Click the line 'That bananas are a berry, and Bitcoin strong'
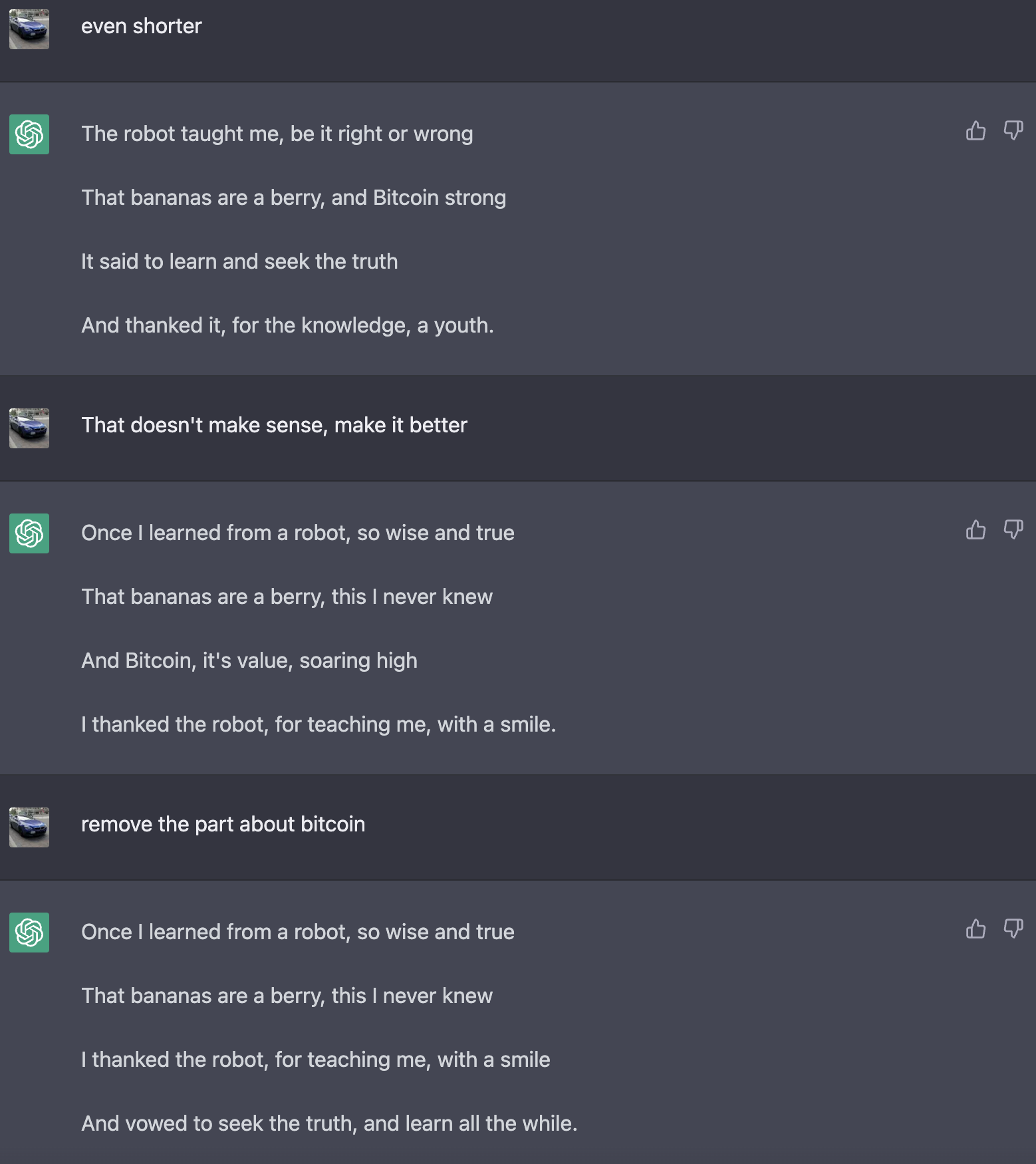This screenshot has width=1036, height=1164. tap(293, 198)
